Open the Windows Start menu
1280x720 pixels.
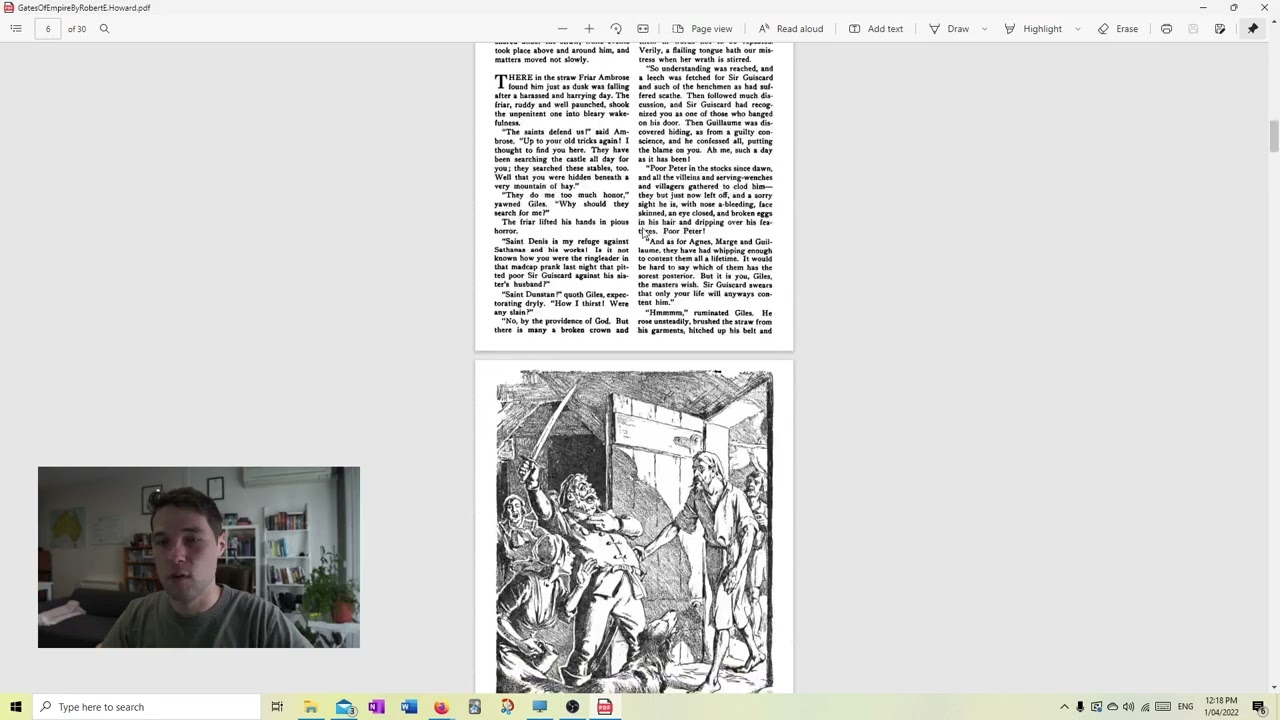[15, 707]
